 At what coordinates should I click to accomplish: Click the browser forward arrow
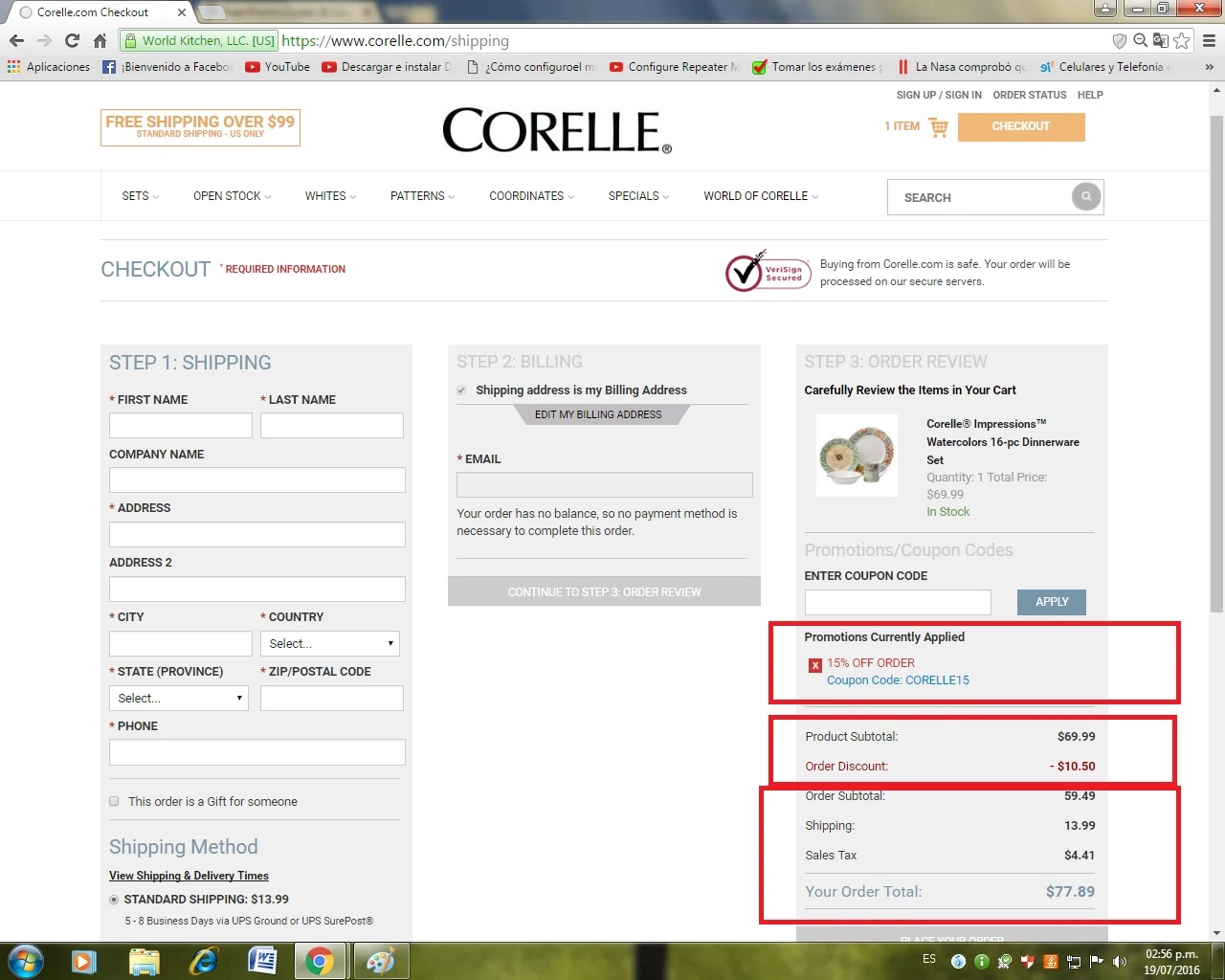point(44,41)
